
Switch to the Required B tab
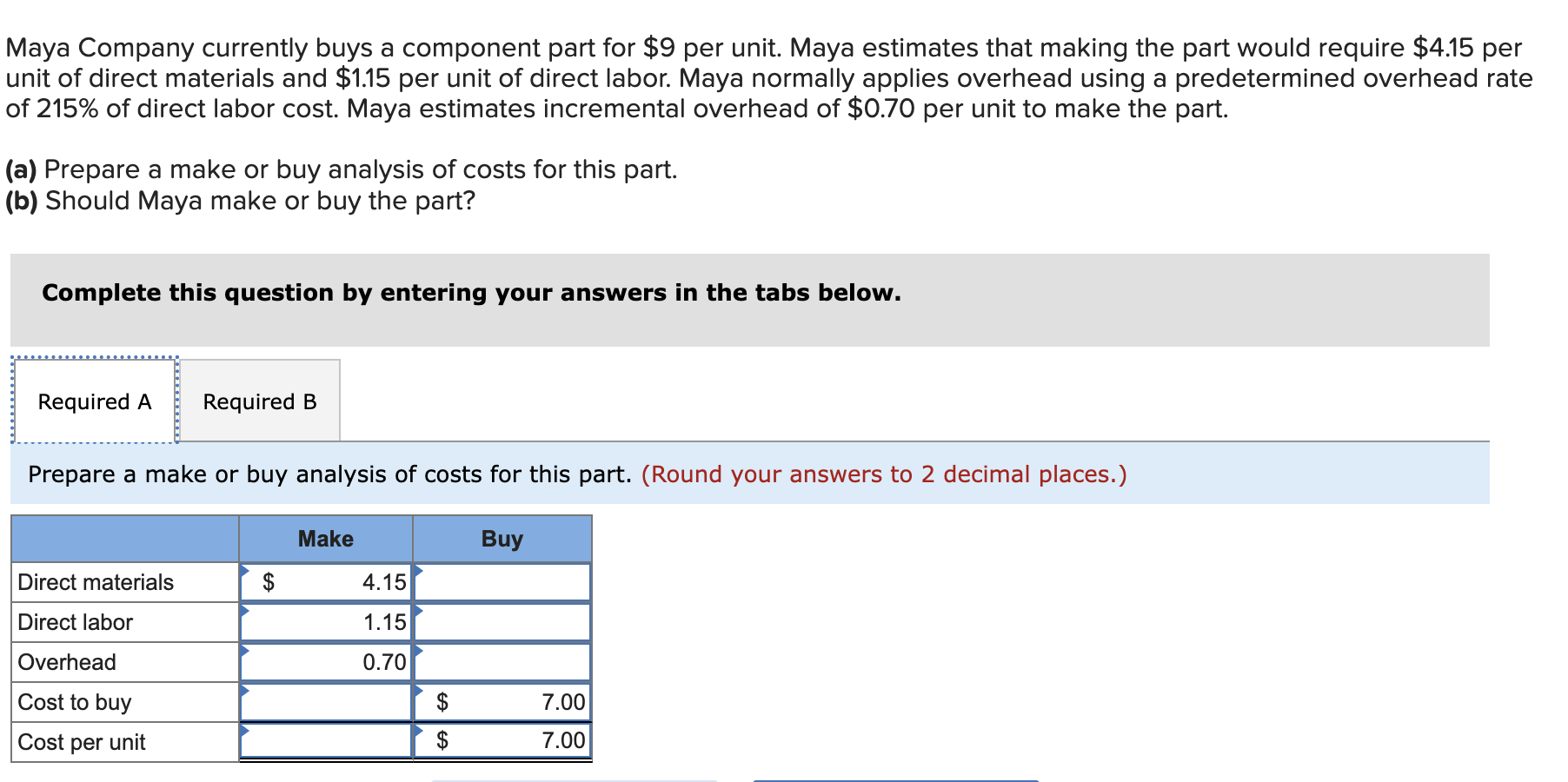[x=260, y=401]
